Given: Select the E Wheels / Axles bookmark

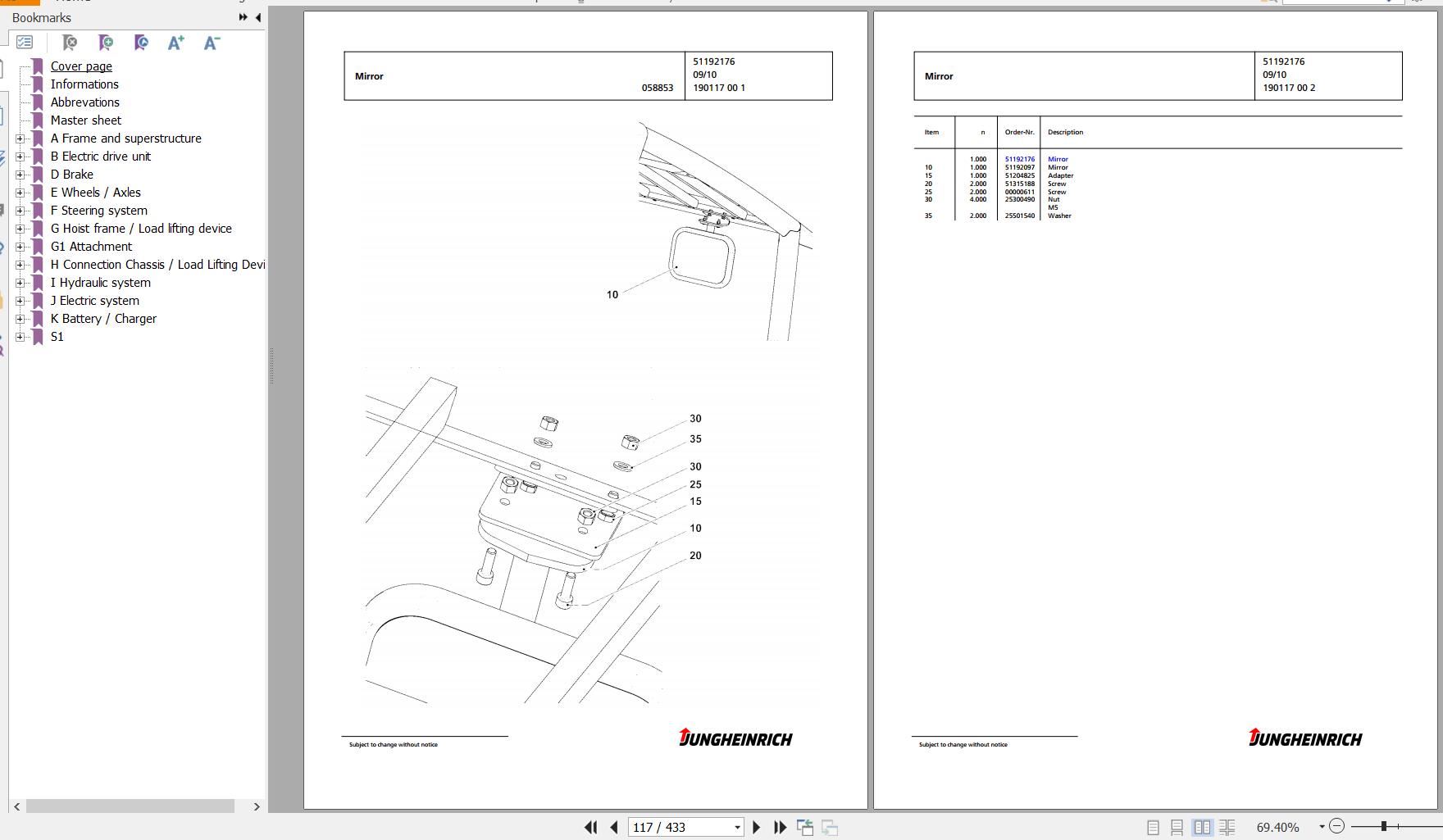Looking at the screenshot, I should [96, 193].
